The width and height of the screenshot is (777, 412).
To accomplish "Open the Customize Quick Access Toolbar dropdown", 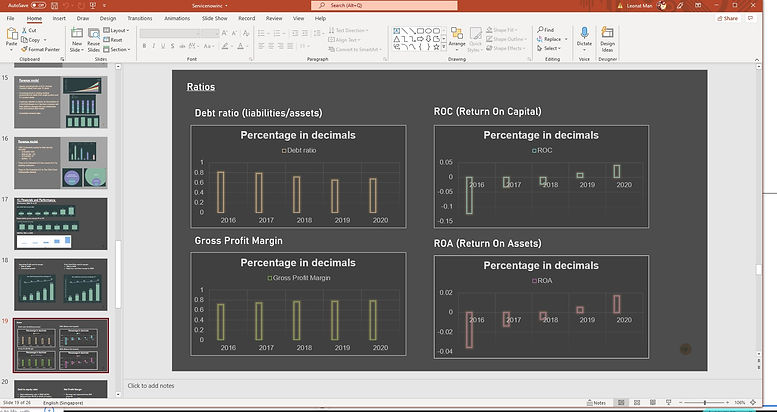I will click(x=105, y=5).
